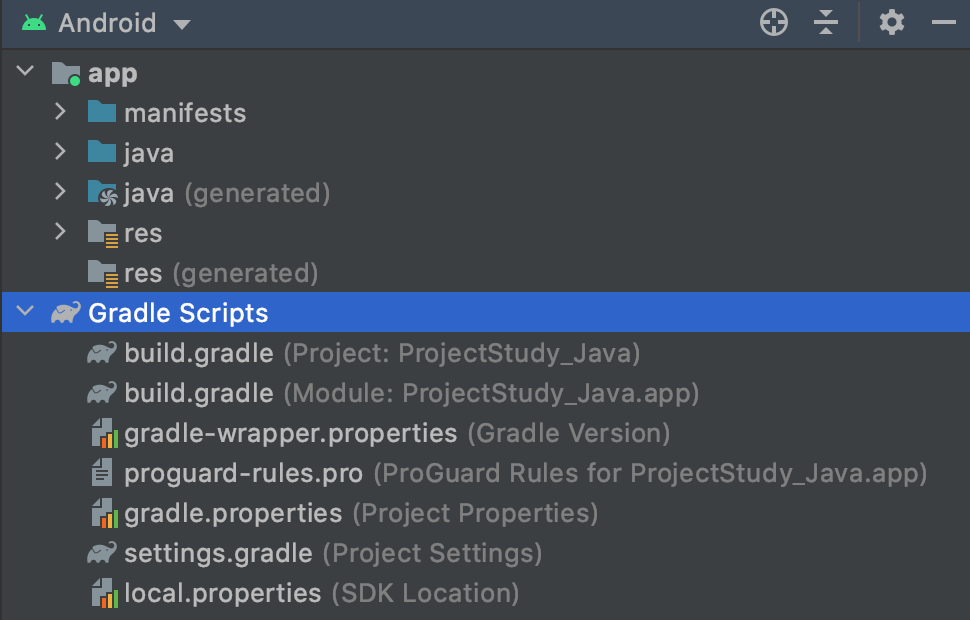This screenshot has height=620, width=970.
Task: Click the app module folder icon
Action: [x=66, y=73]
